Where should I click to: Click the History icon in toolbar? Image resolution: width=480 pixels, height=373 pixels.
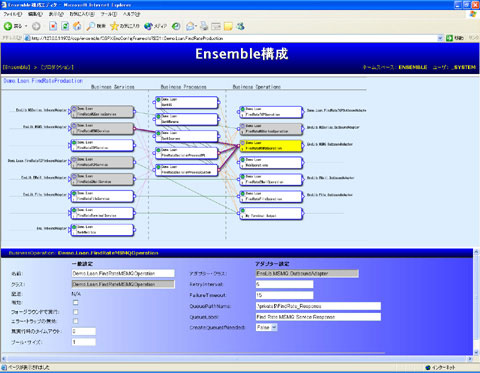(x=176, y=26)
